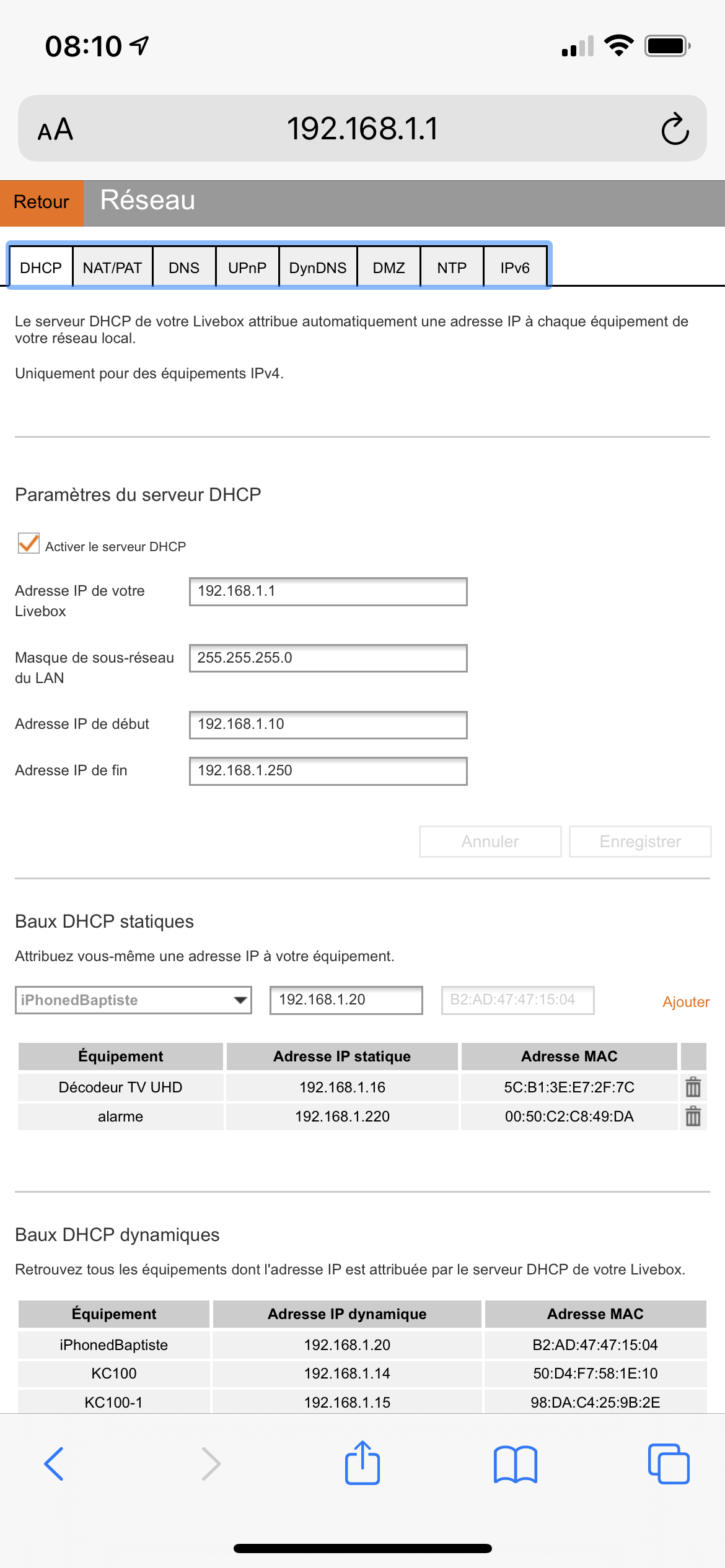The image size is (725, 1568).
Task: Click the Enregistrer button
Action: click(640, 842)
